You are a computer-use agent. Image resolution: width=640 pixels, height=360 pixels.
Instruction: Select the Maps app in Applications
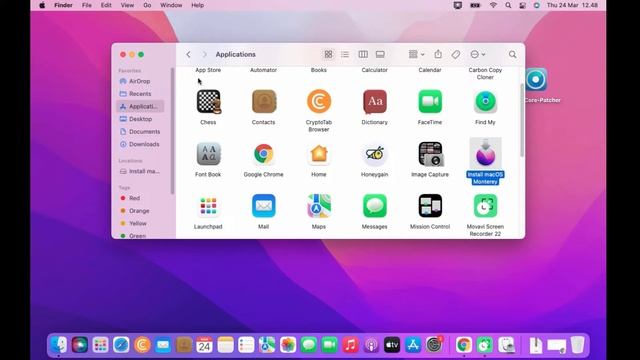click(319, 206)
